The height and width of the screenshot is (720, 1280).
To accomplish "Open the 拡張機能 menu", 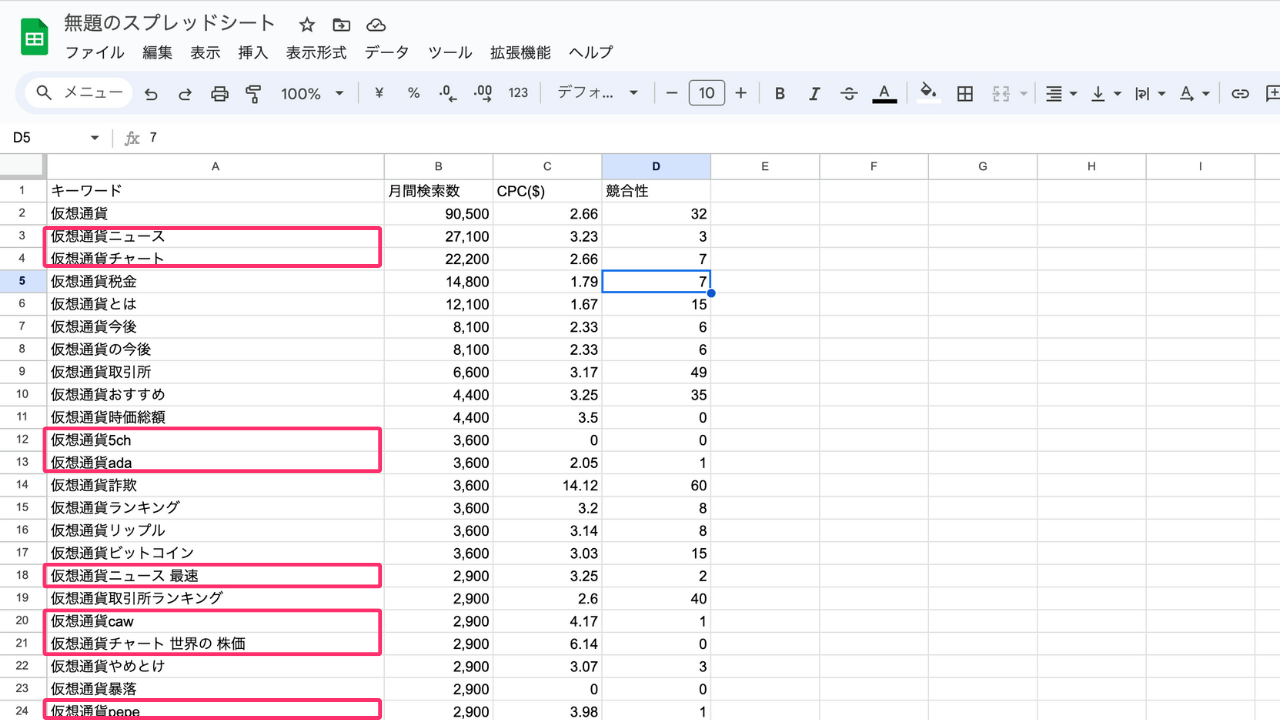I will [520, 53].
